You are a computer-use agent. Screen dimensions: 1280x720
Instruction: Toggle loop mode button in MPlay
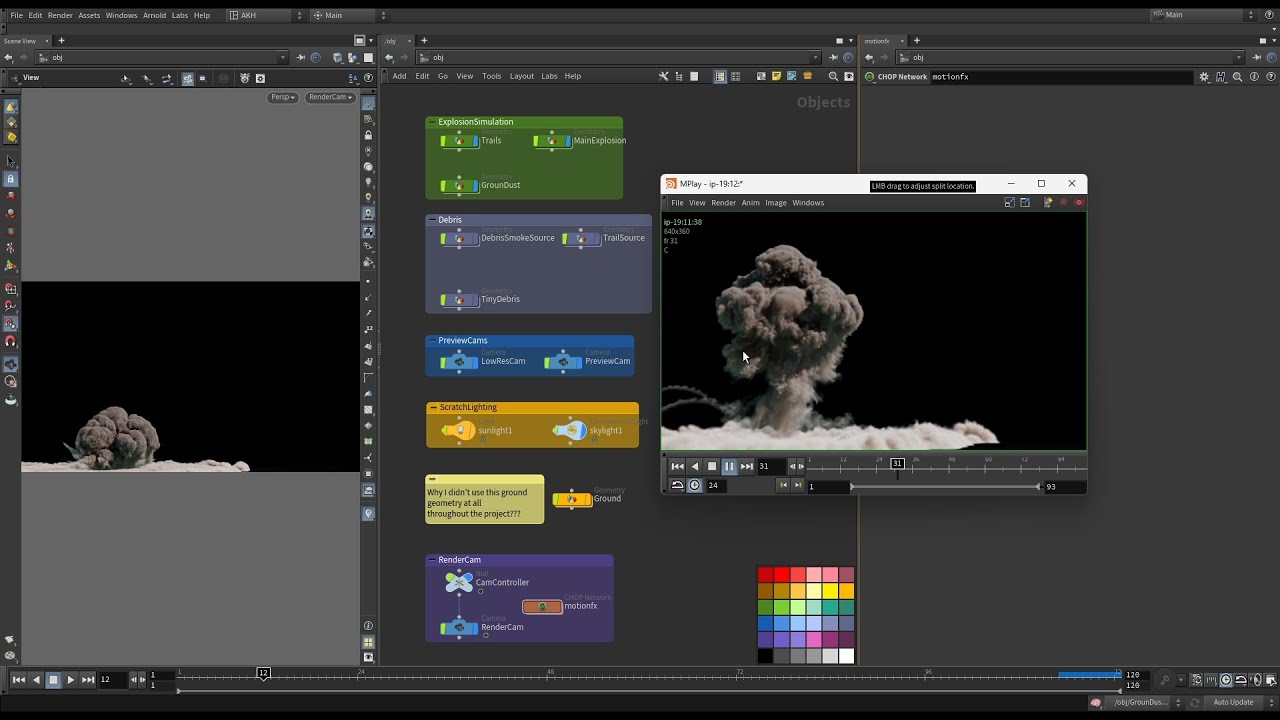click(677, 485)
